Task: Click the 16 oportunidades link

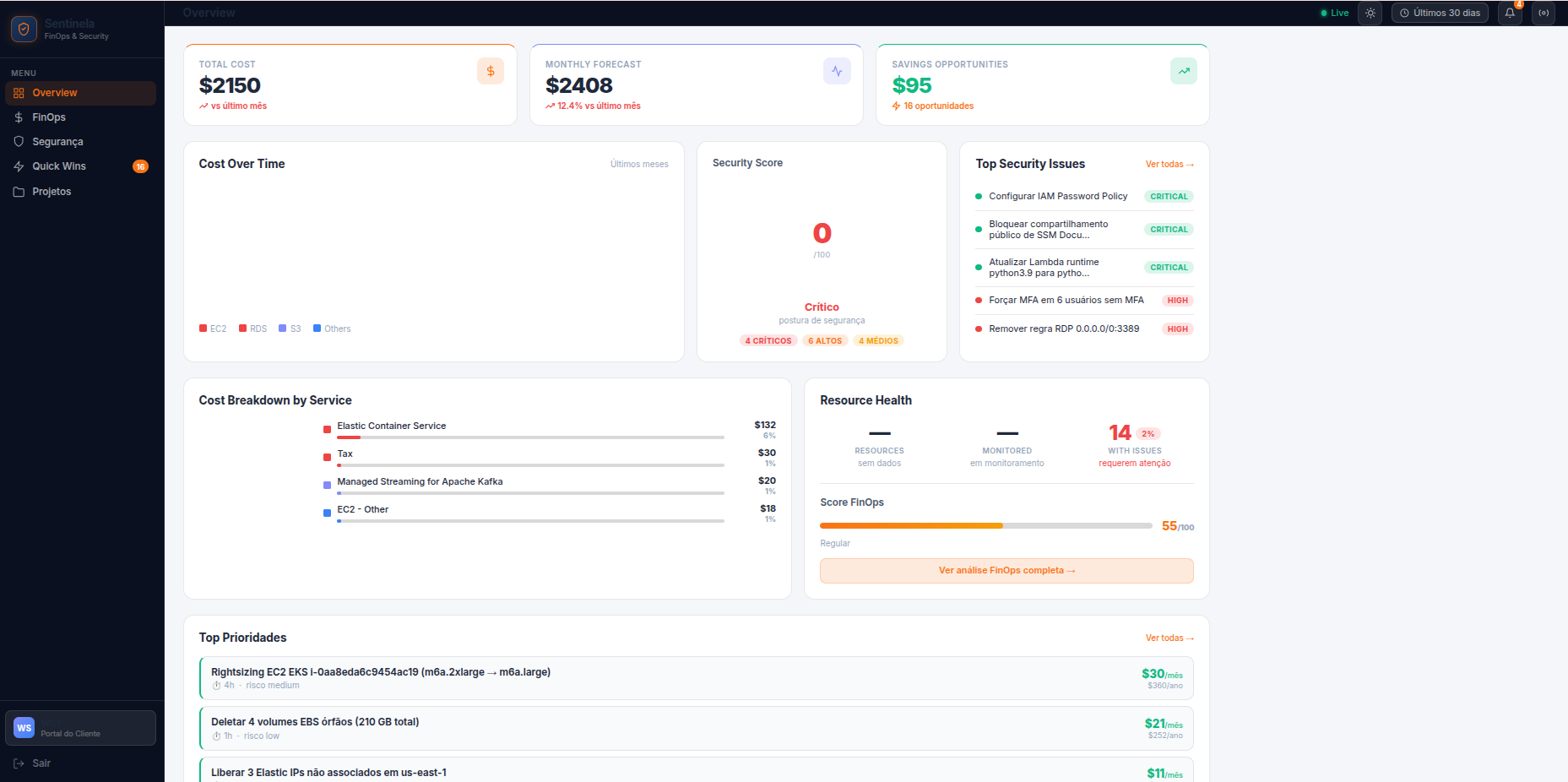Action: 933,106
